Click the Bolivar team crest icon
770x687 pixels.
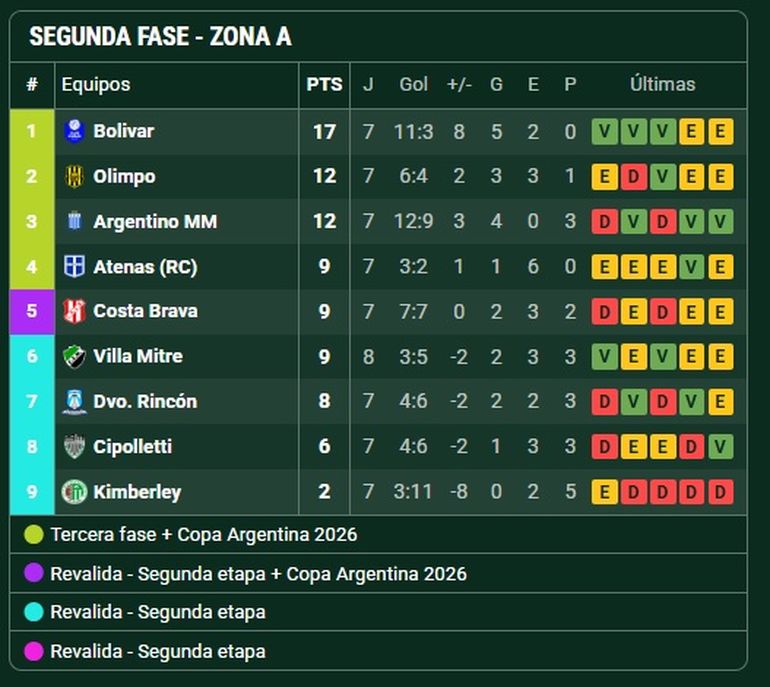(x=74, y=131)
